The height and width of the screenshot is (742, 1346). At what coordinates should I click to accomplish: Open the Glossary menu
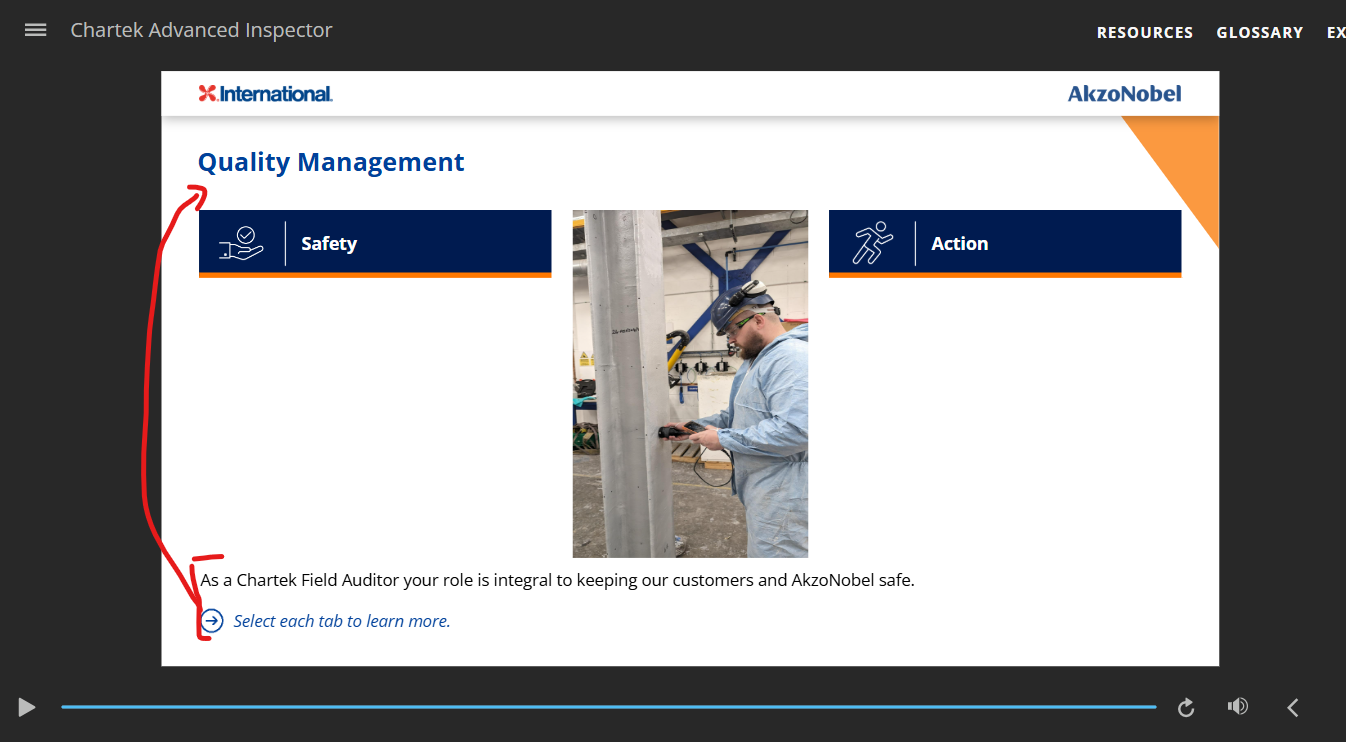pos(1260,32)
